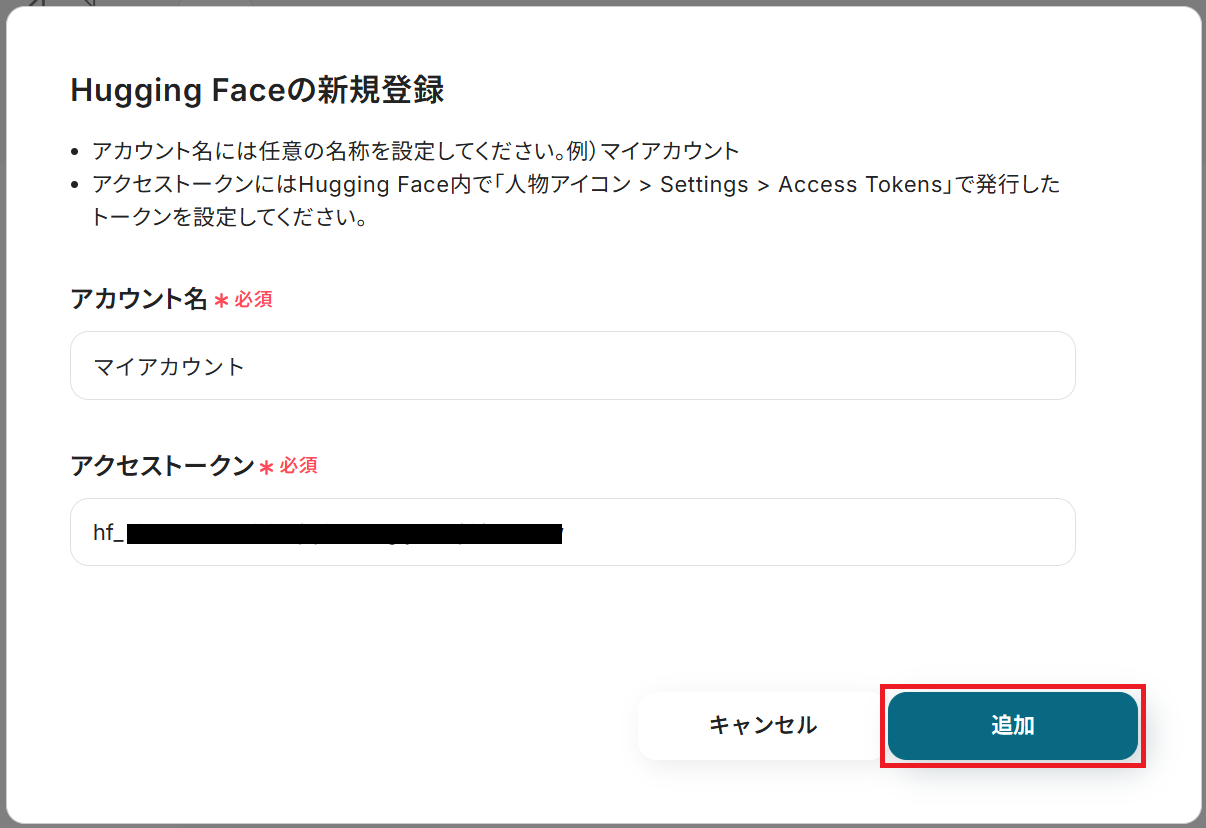Click the blacked-out token value
1206x828 pixels.
[x=345, y=534]
